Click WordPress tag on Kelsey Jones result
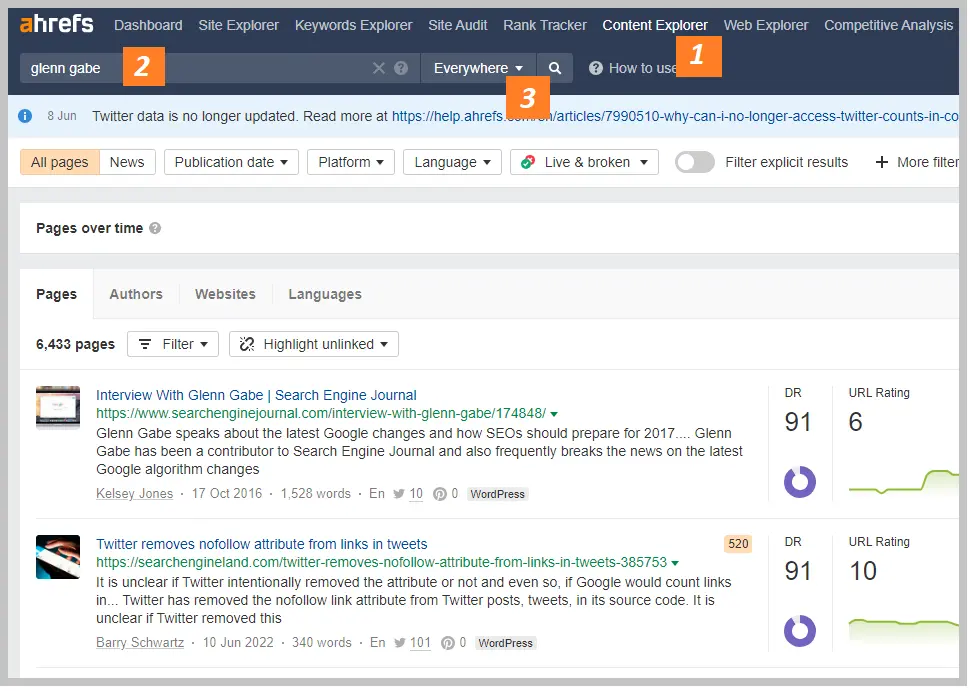Image resolution: width=970 pixels, height=691 pixels. click(x=497, y=494)
